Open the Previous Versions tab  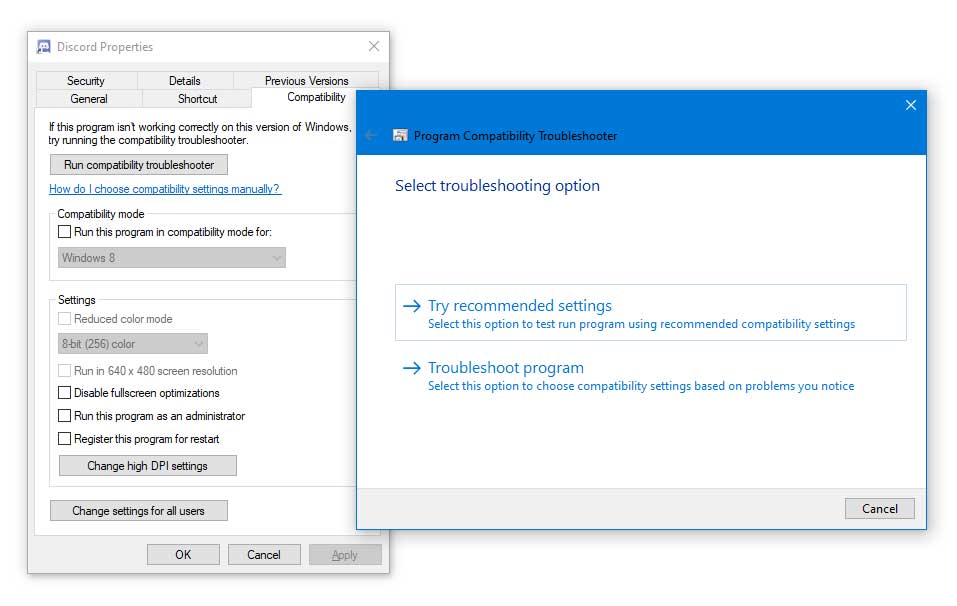point(306,81)
